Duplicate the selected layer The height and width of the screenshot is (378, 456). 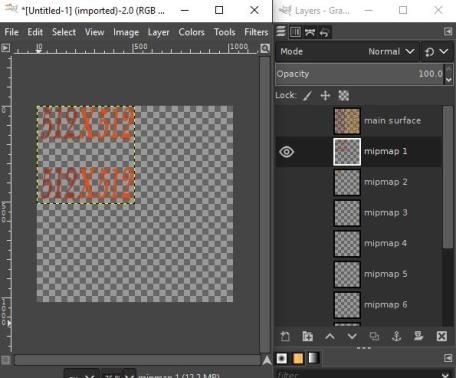pos(374,336)
